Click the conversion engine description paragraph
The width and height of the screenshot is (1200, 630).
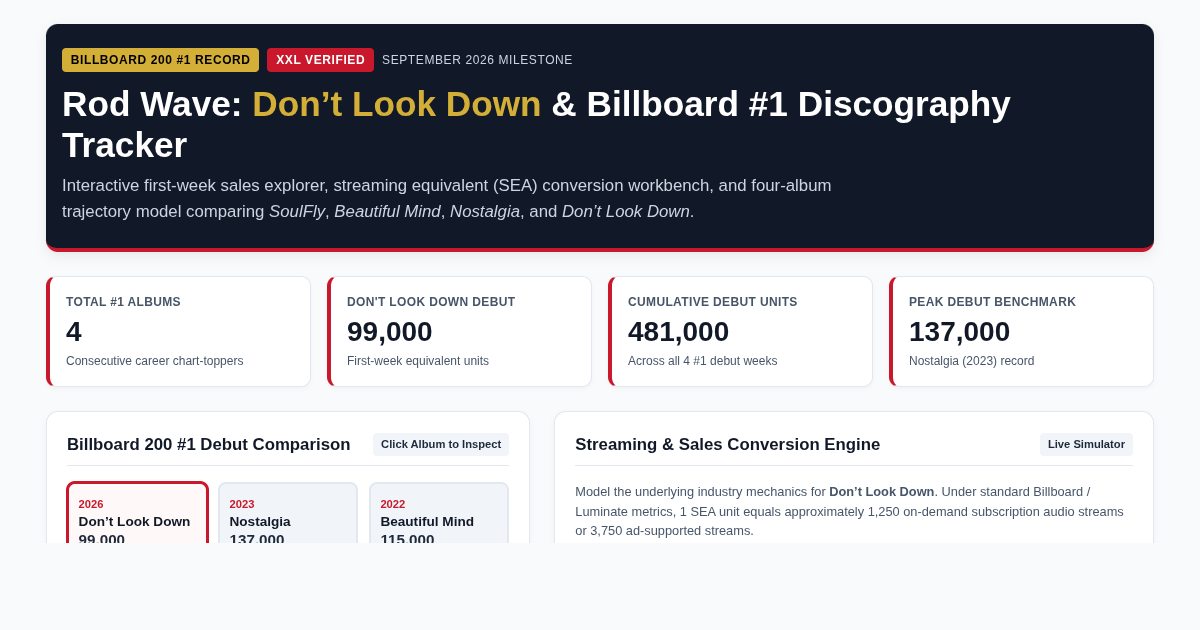851,511
